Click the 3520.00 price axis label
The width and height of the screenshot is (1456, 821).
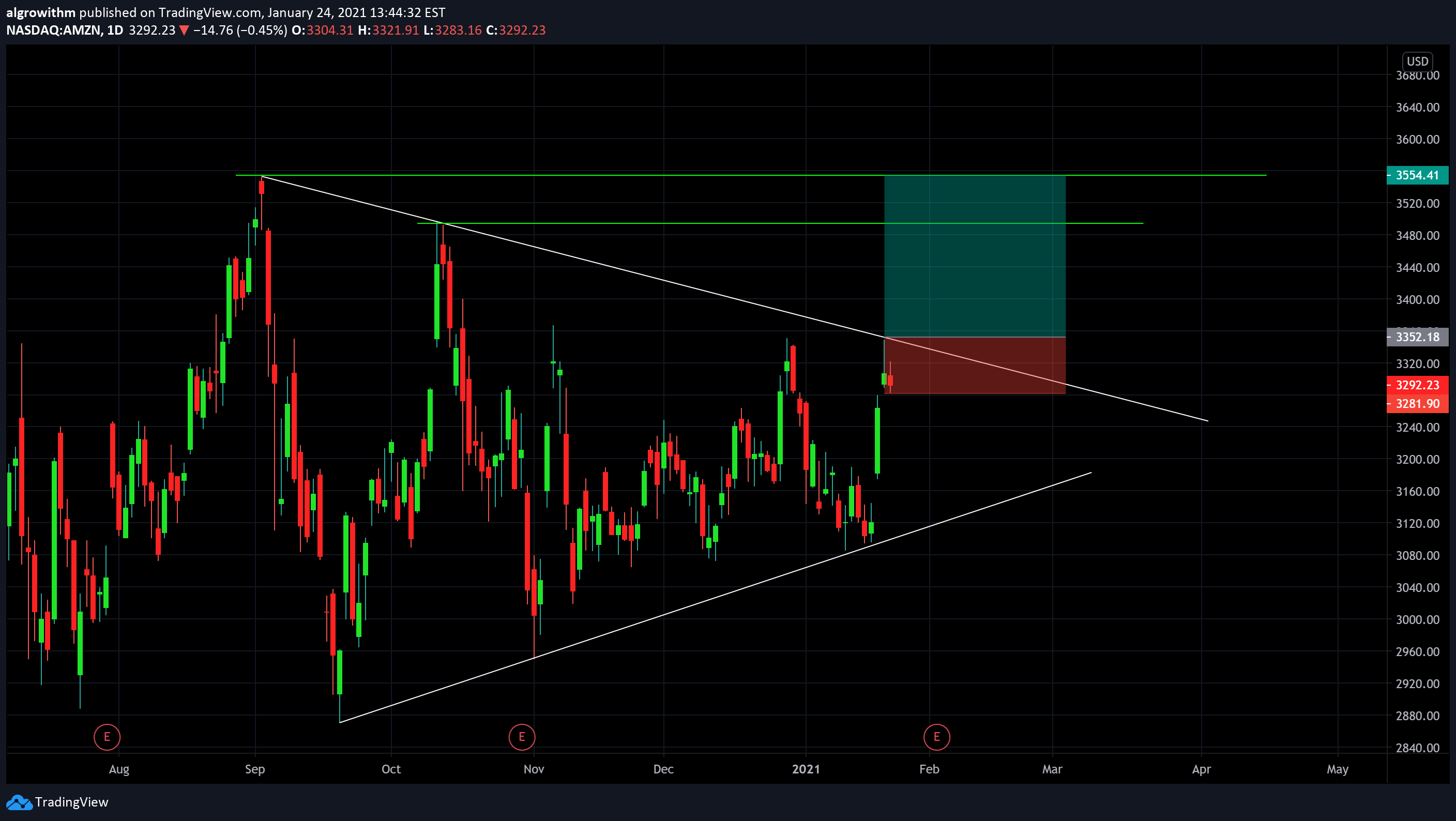click(1418, 203)
